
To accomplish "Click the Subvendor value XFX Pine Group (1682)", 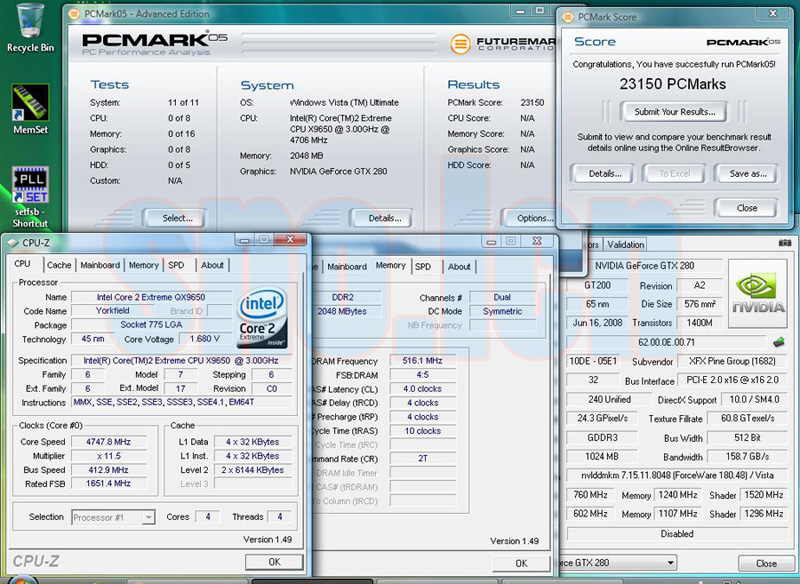I will (x=732, y=361).
